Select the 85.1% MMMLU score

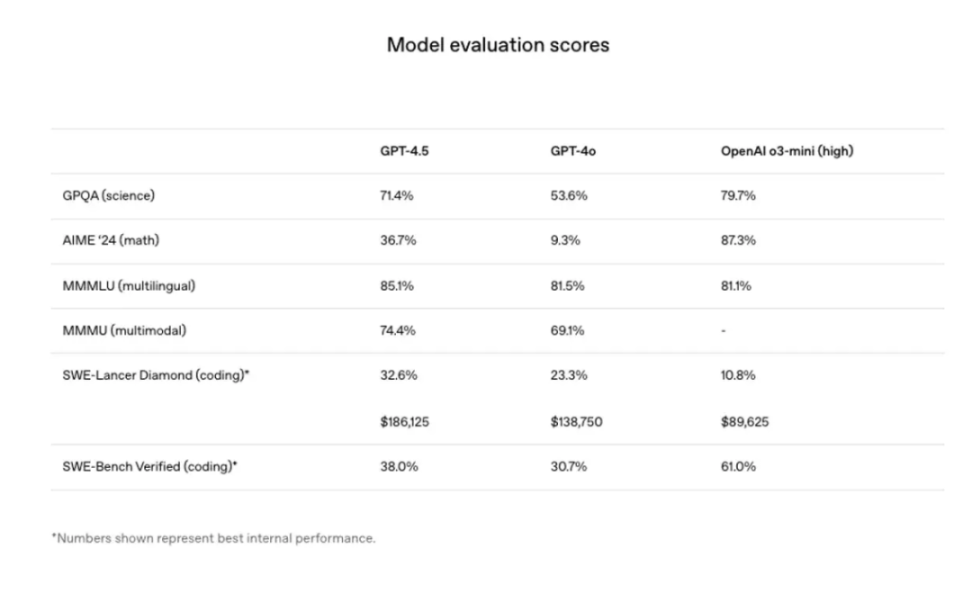(396, 286)
